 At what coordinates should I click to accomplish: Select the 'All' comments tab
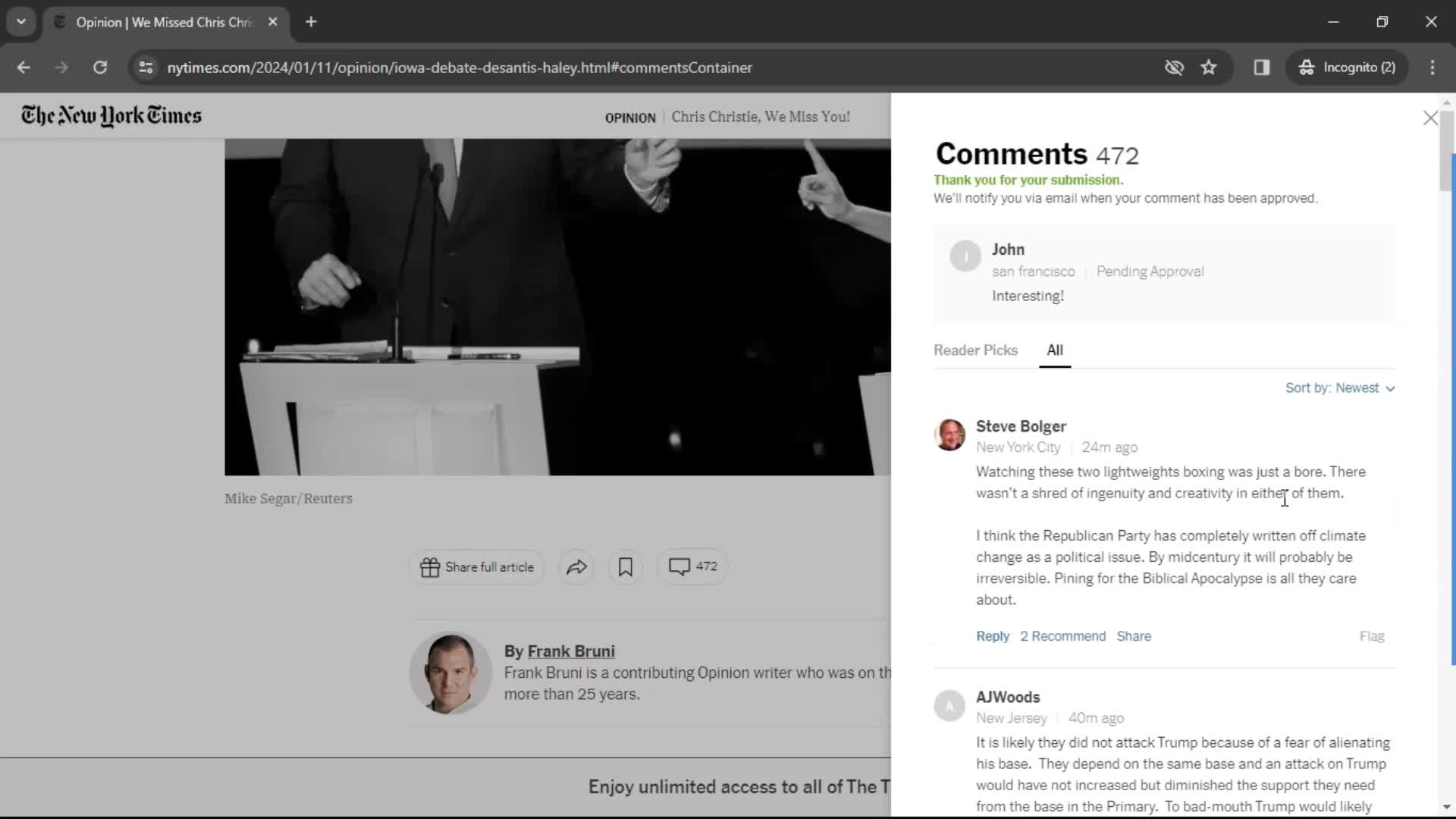(1055, 350)
